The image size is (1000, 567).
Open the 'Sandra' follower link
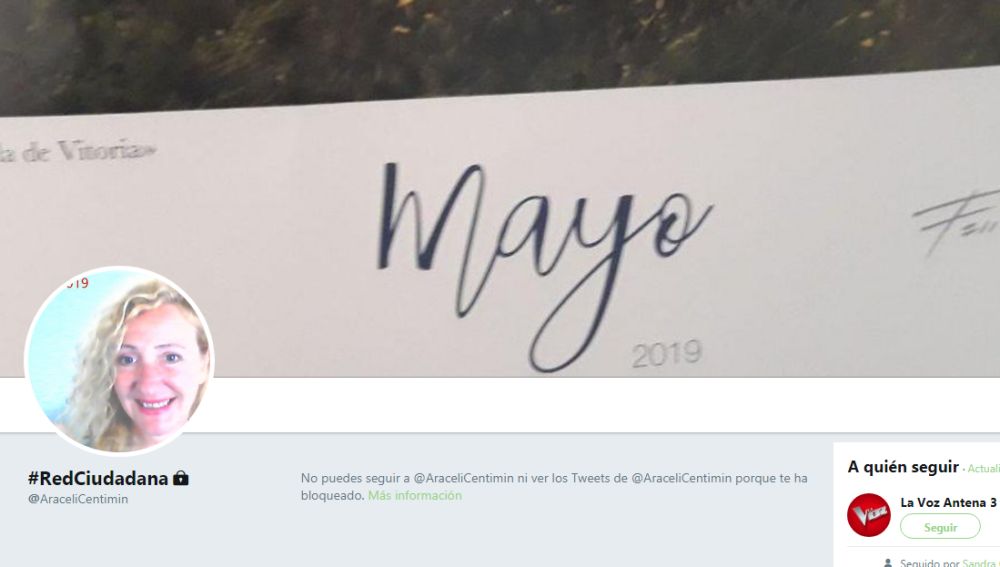(x=981, y=563)
